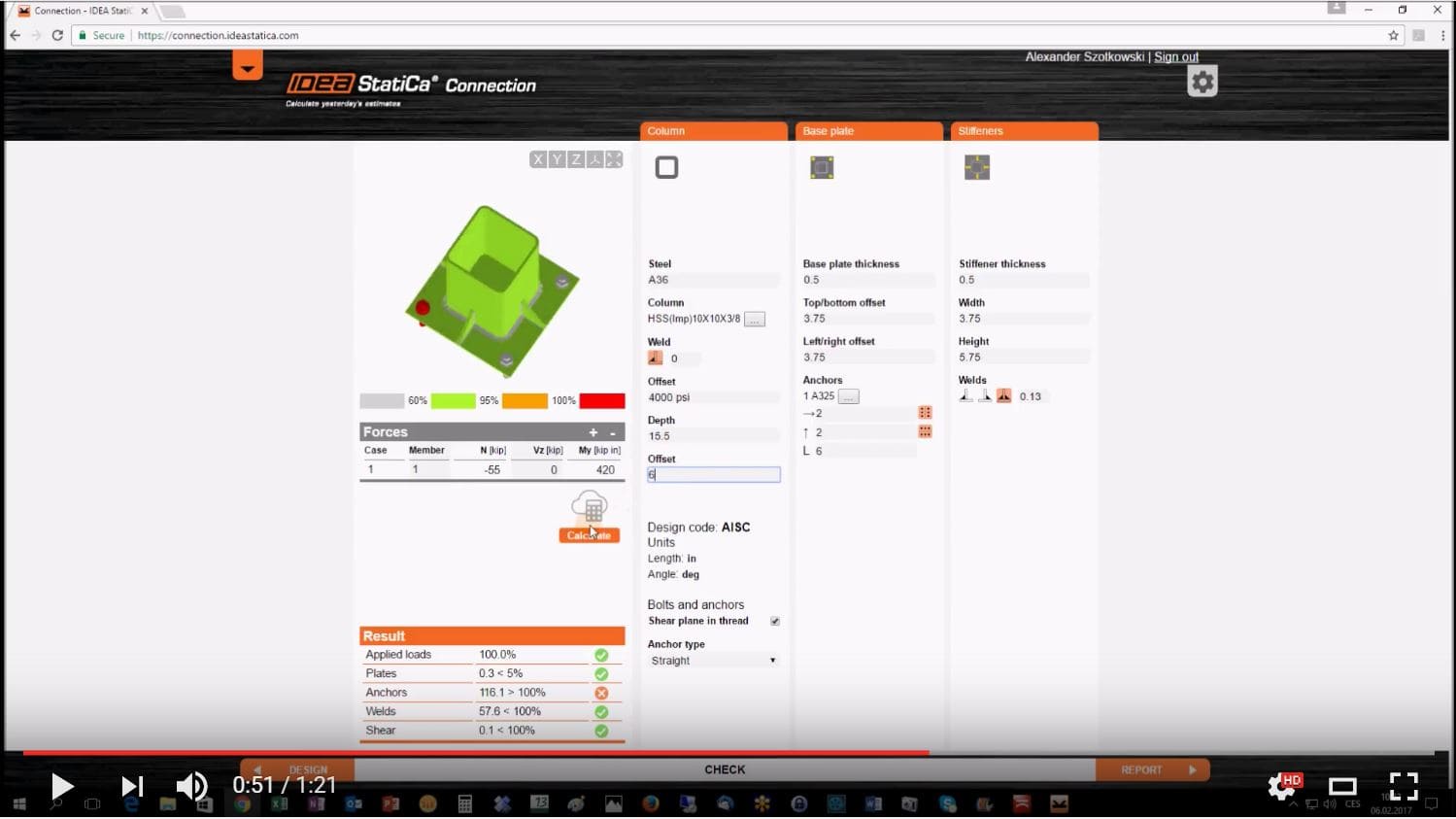1456x819 pixels.
Task: Click the red legend swatch
Action: (602, 400)
